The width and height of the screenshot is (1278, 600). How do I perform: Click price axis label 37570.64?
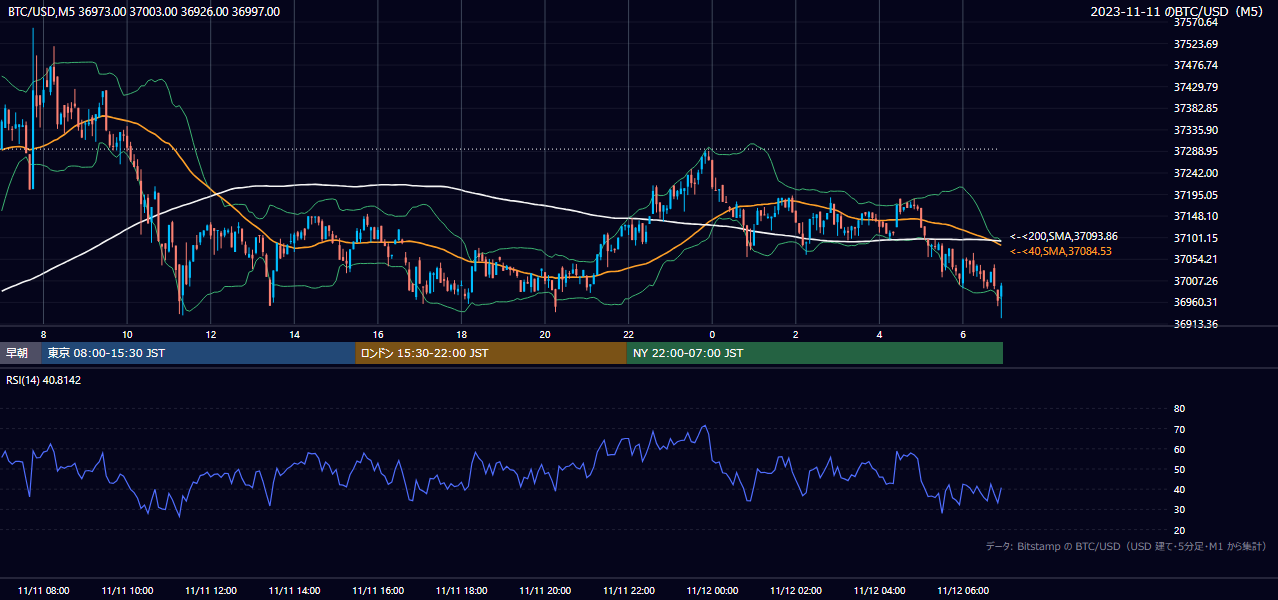(1195, 22)
